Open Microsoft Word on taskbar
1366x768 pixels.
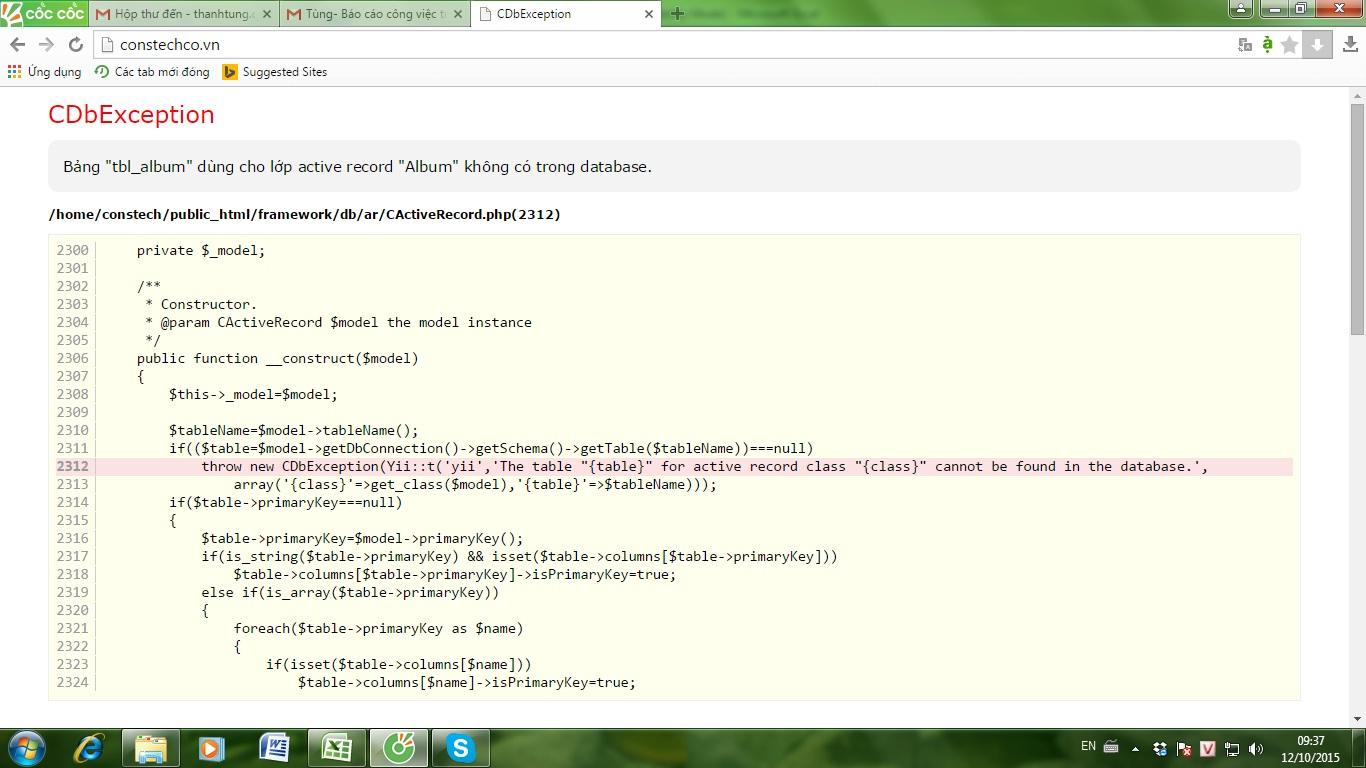pos(275,747)
